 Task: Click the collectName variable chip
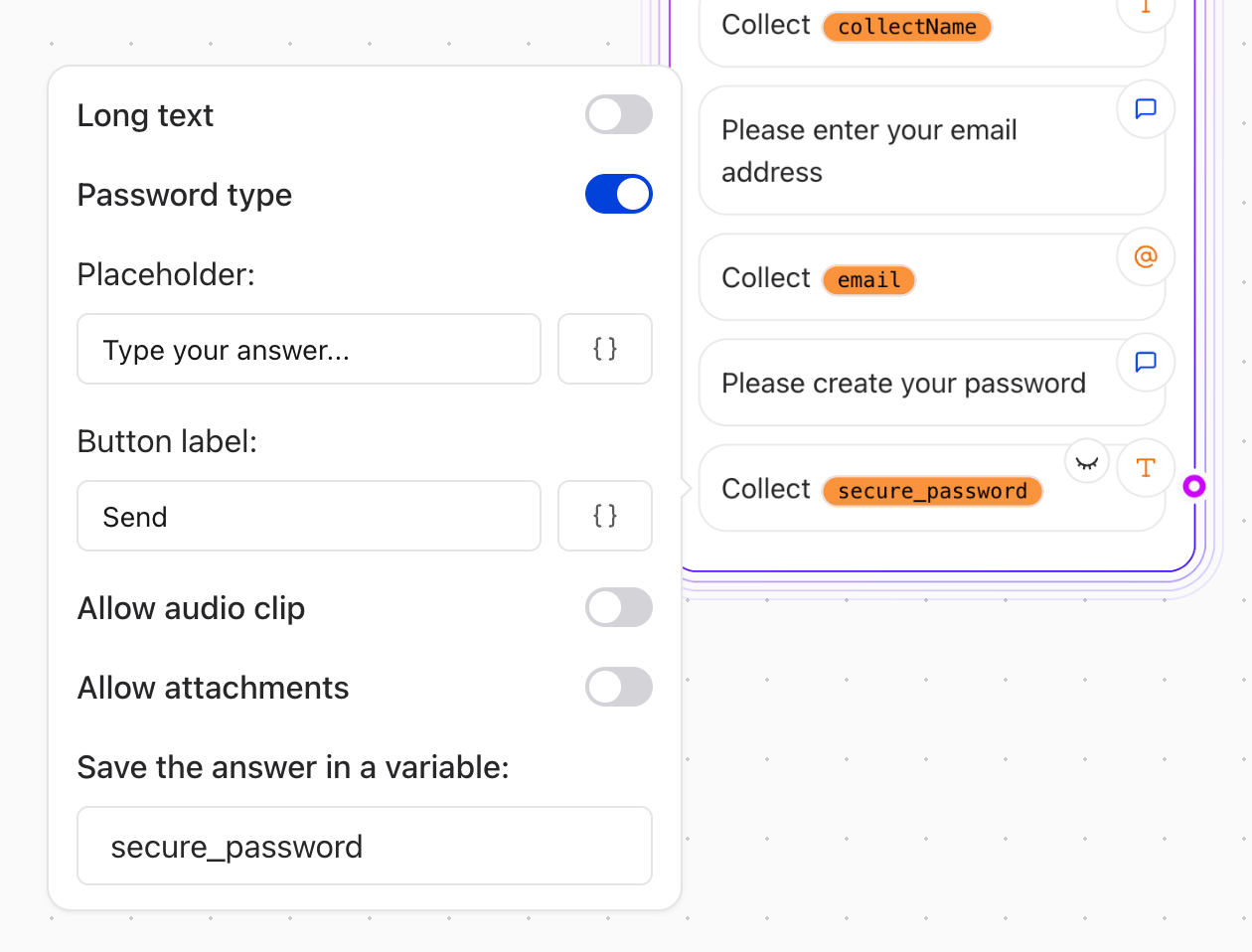point(906,27)
